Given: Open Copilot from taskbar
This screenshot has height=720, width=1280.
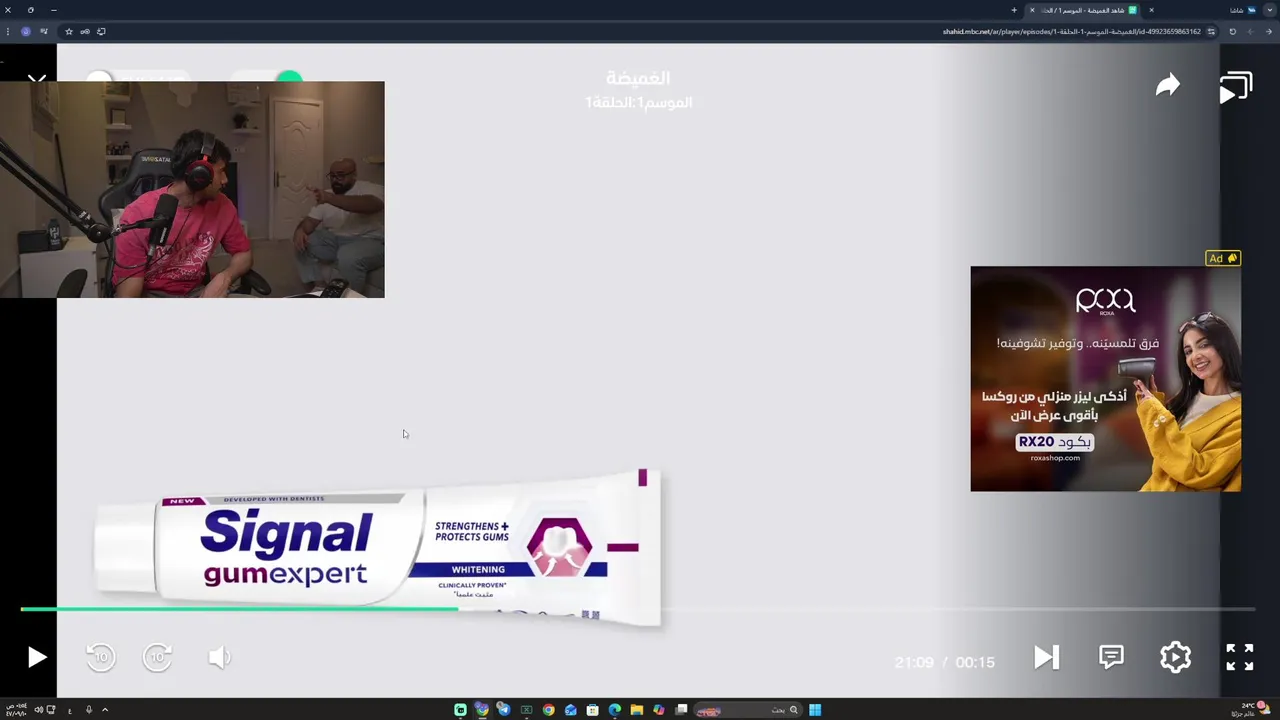Looking at the screenshot, I should (658, 710).
